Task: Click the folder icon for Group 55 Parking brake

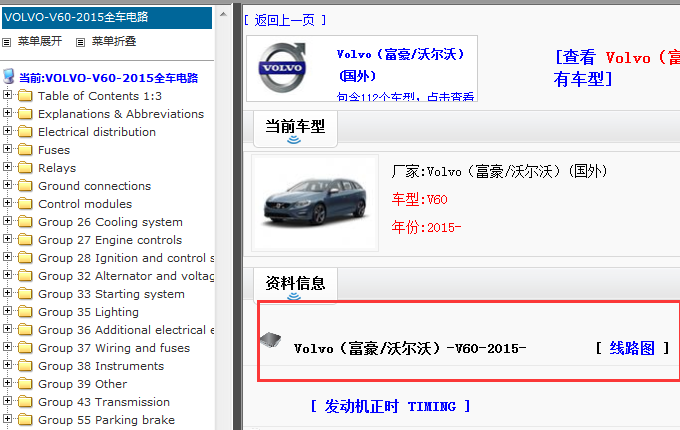Action: click(25, 420)
